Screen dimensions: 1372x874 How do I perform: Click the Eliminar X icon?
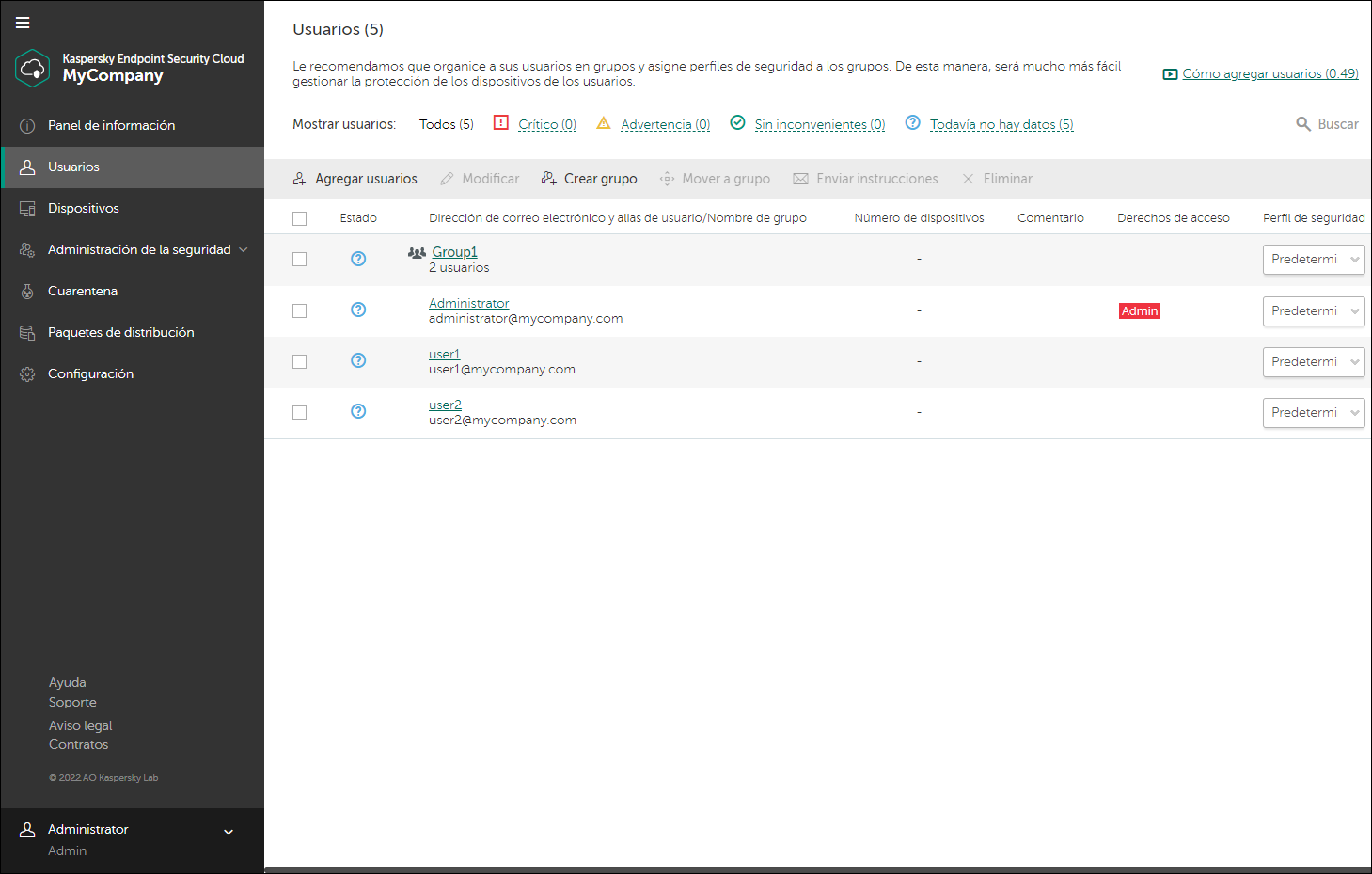click(x=968, y=179)
